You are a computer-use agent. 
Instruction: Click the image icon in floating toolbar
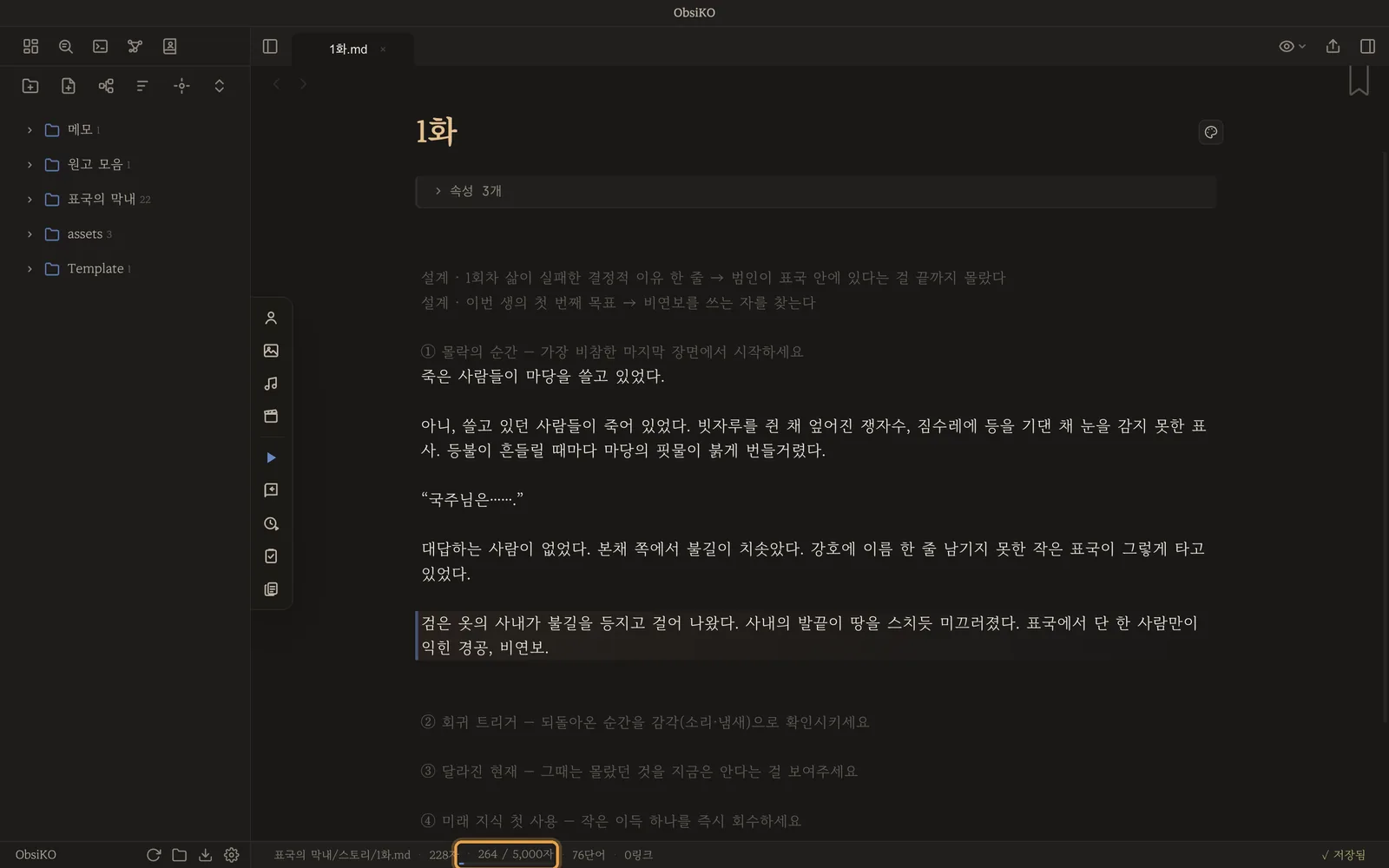(x=271, y=351)
